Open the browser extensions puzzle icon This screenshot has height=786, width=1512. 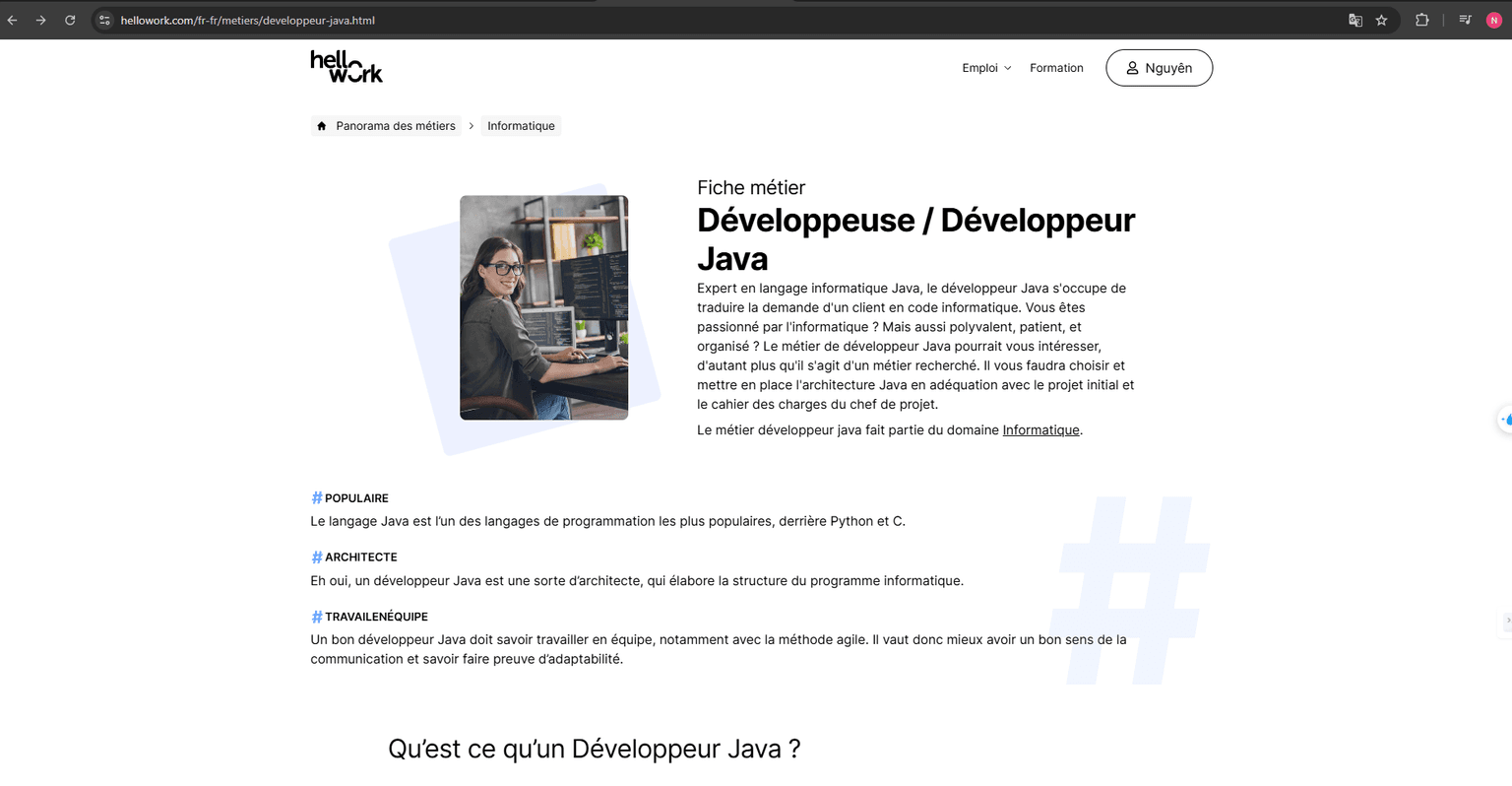click(1422, 20)
